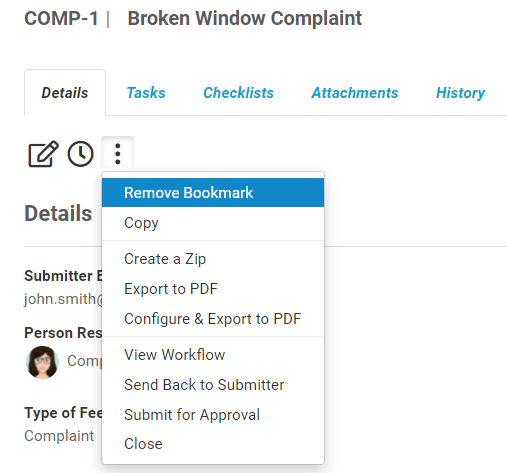Open the clock history icon
The image size is (507, 473).
pos(80,154)
